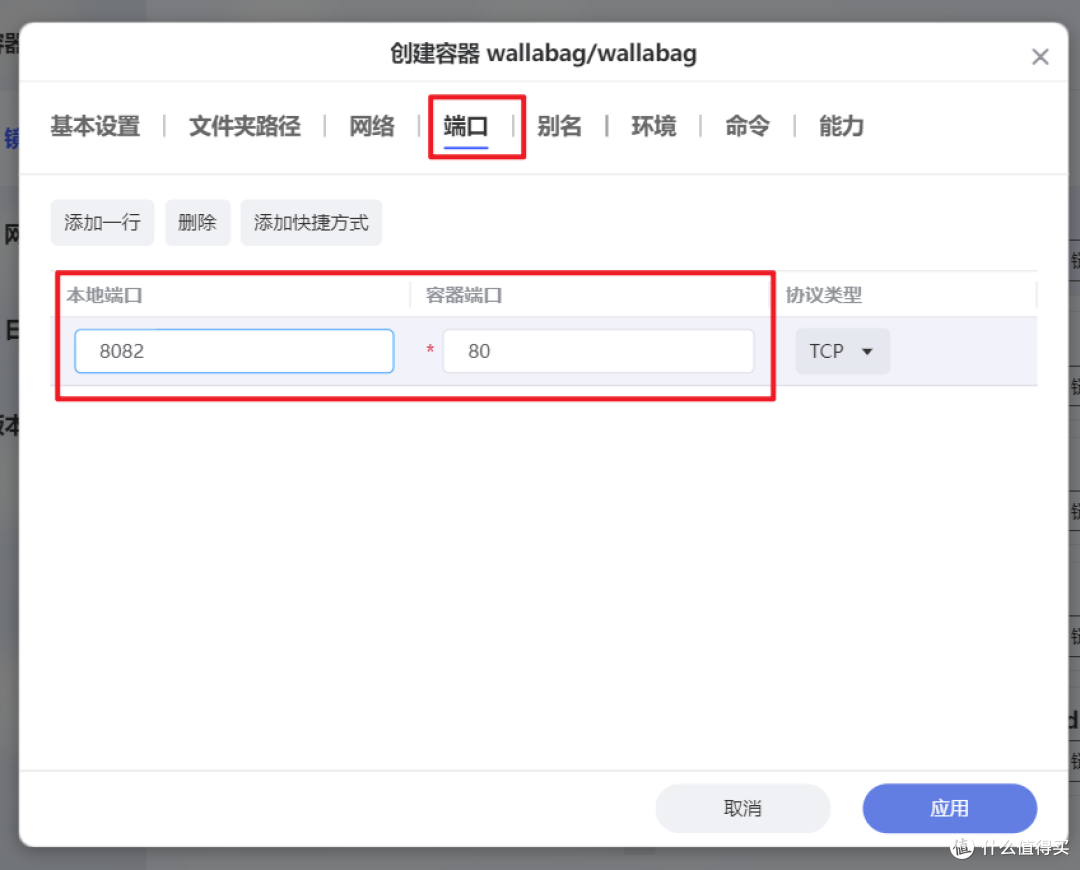Show the 能力 tab
The width and height of the screenshot is (1080, 870).
point(841,126)
